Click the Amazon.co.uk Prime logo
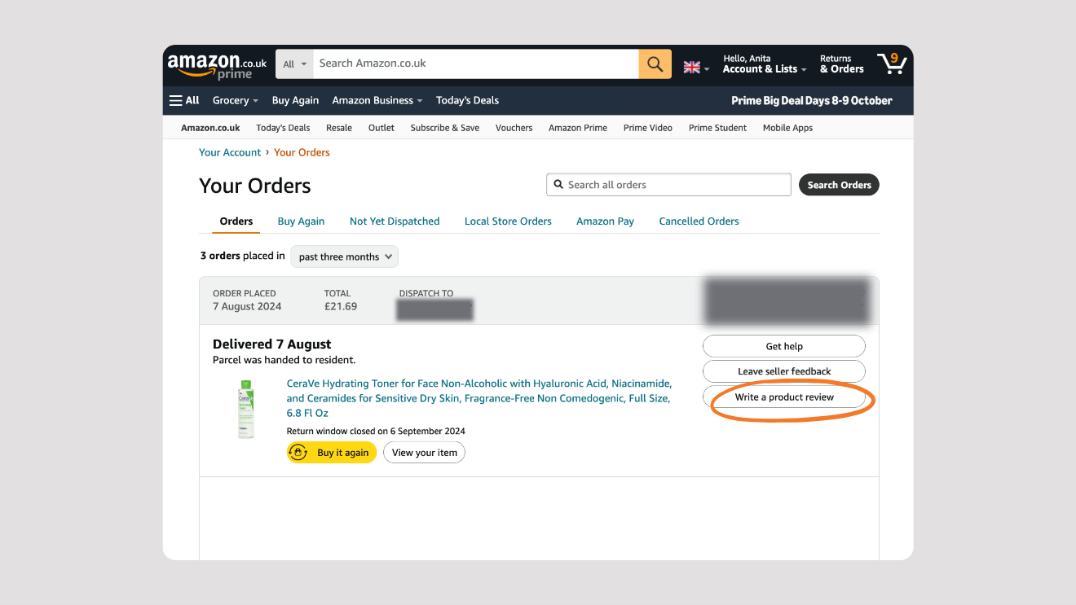 [x=217, y=66]
